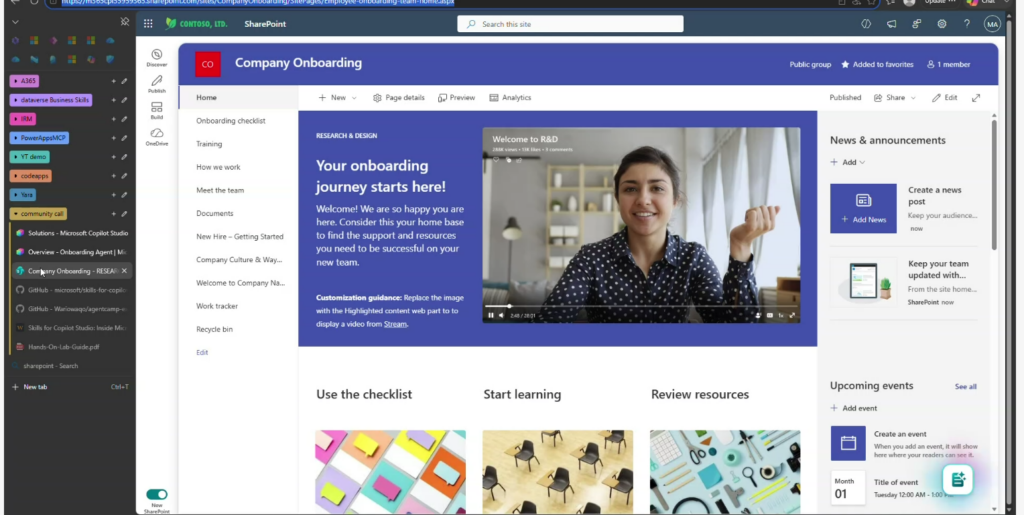Unpin the vertical tabs sidebar
The width and height of the screenshot is (1024, 515).
pos(125,22)
